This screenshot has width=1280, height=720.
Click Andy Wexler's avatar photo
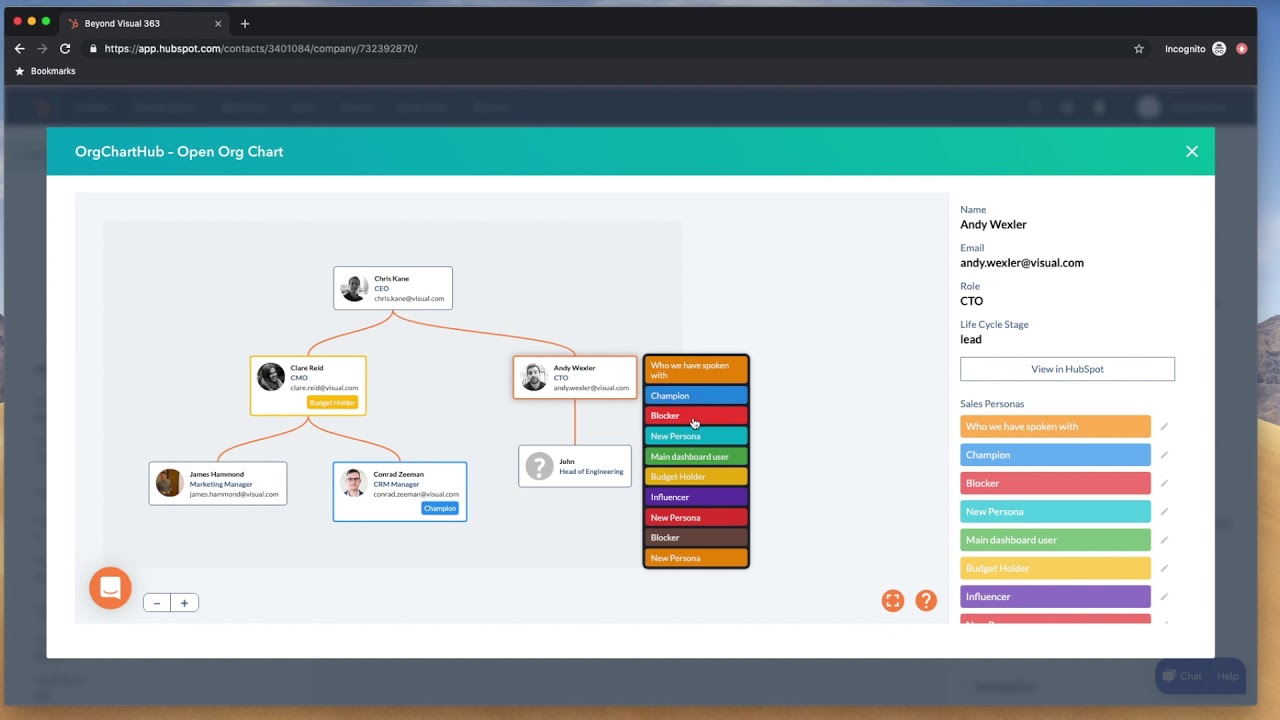pos(535,377)
